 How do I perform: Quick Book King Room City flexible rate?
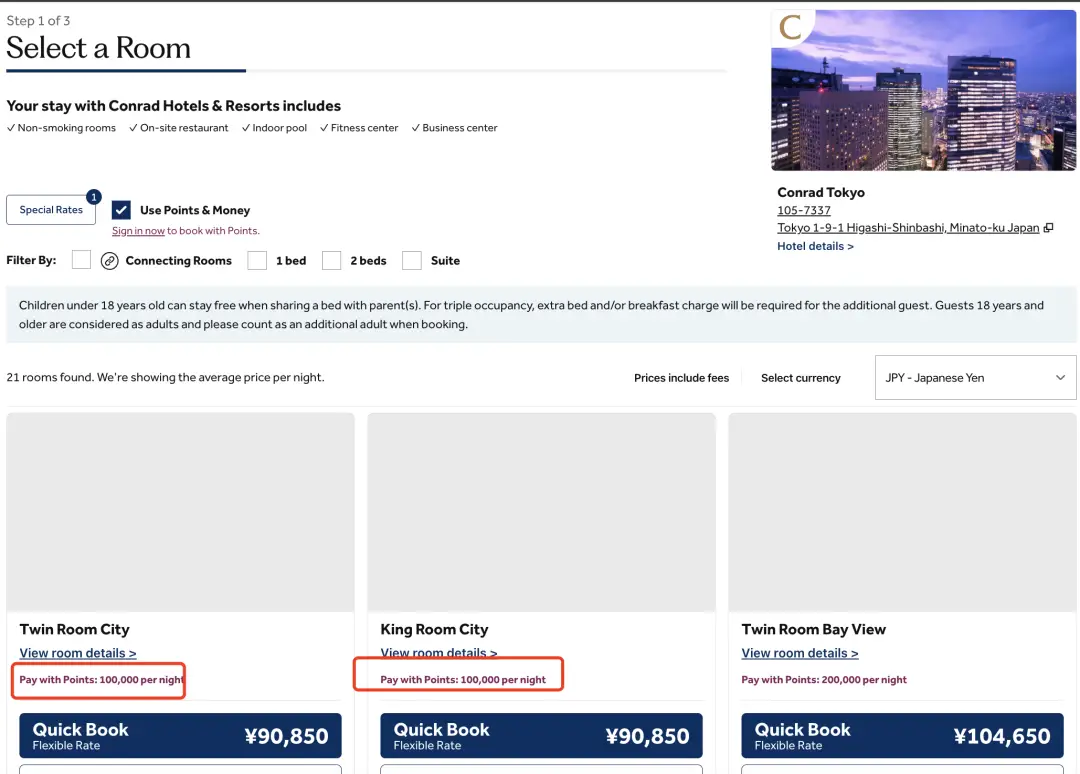(x=541, y=736)
